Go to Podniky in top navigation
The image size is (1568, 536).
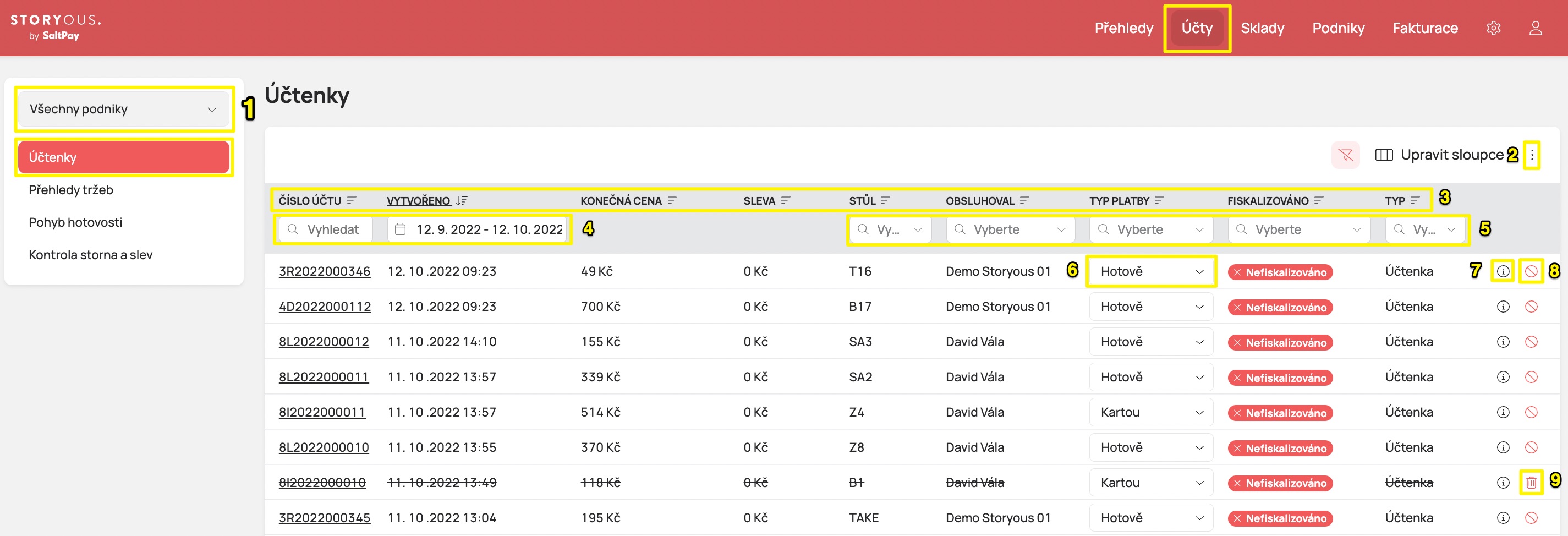[x=1338, y=28]
